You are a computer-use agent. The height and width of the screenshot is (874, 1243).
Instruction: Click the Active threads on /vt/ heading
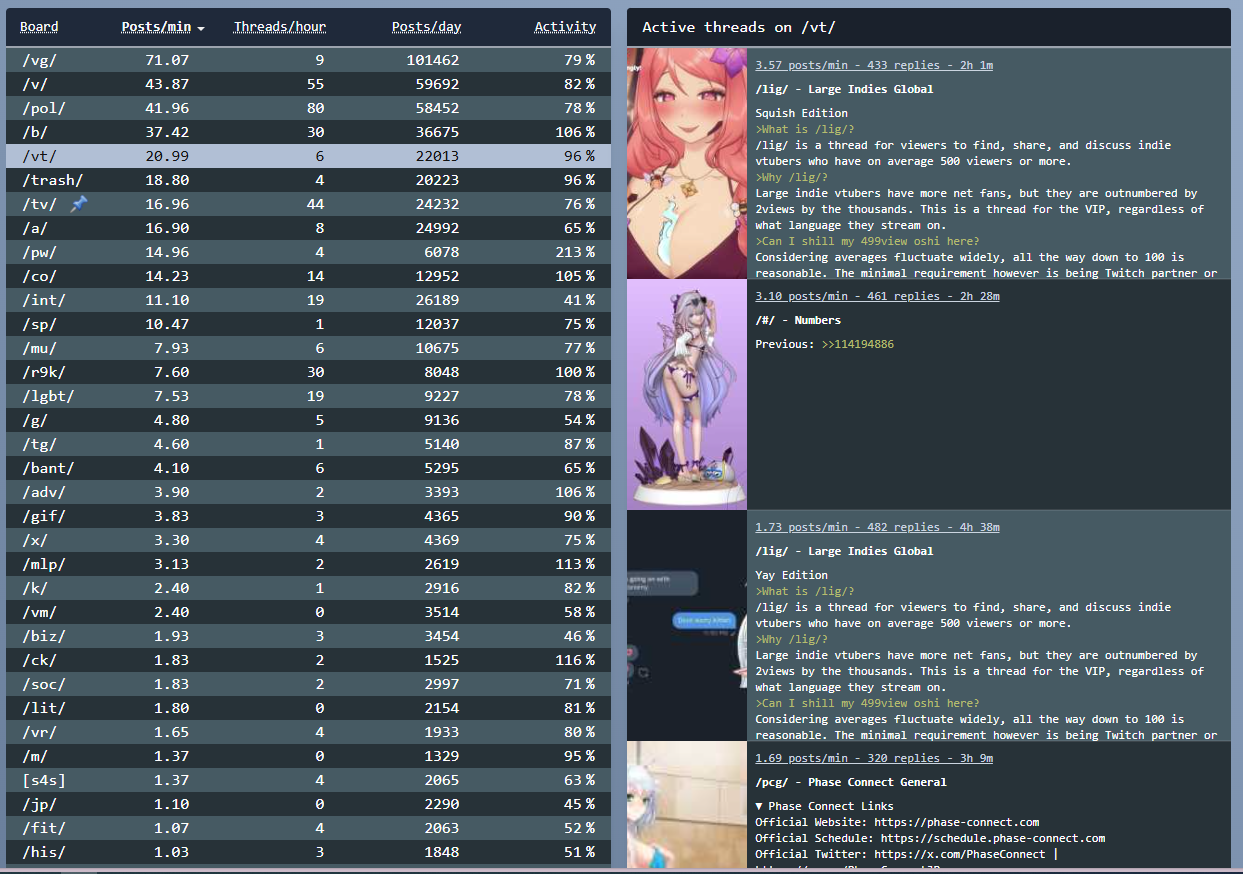tap(739, 27)
